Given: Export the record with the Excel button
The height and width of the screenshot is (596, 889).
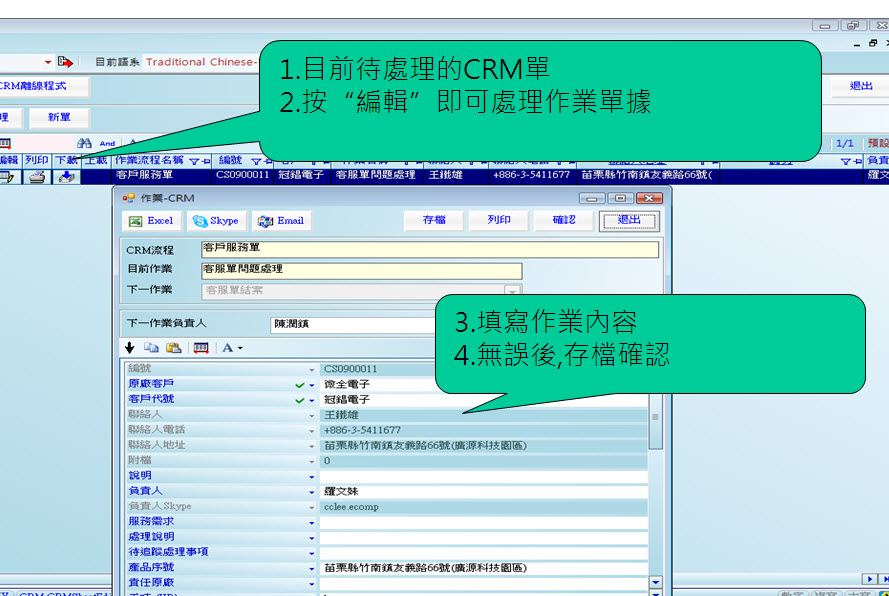Looking at the screenshot, I should [150, 221].
